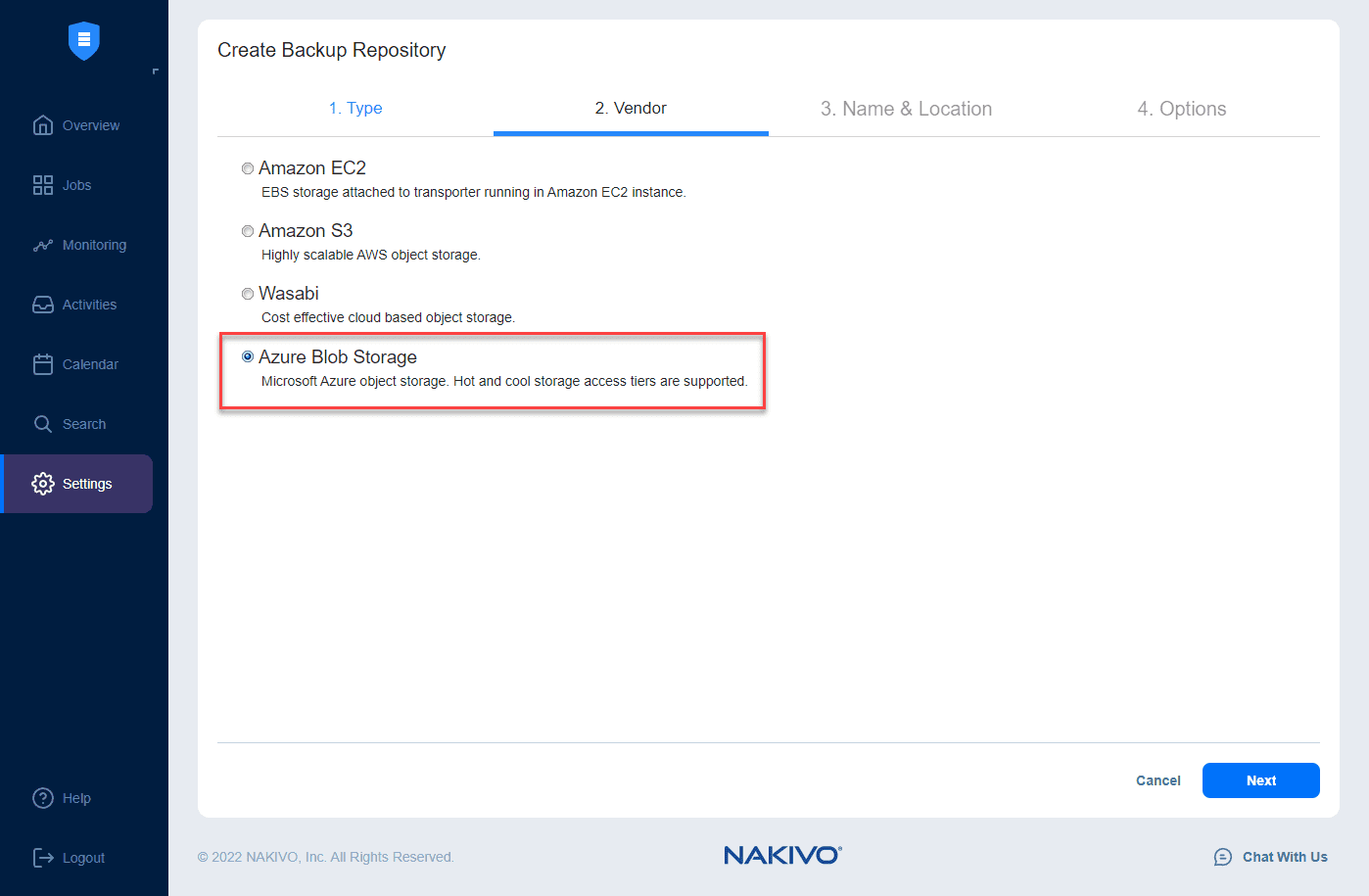This screenshot has width=1369, height=896.
Task: Click the Overview home icon
Action: (43, 125)
